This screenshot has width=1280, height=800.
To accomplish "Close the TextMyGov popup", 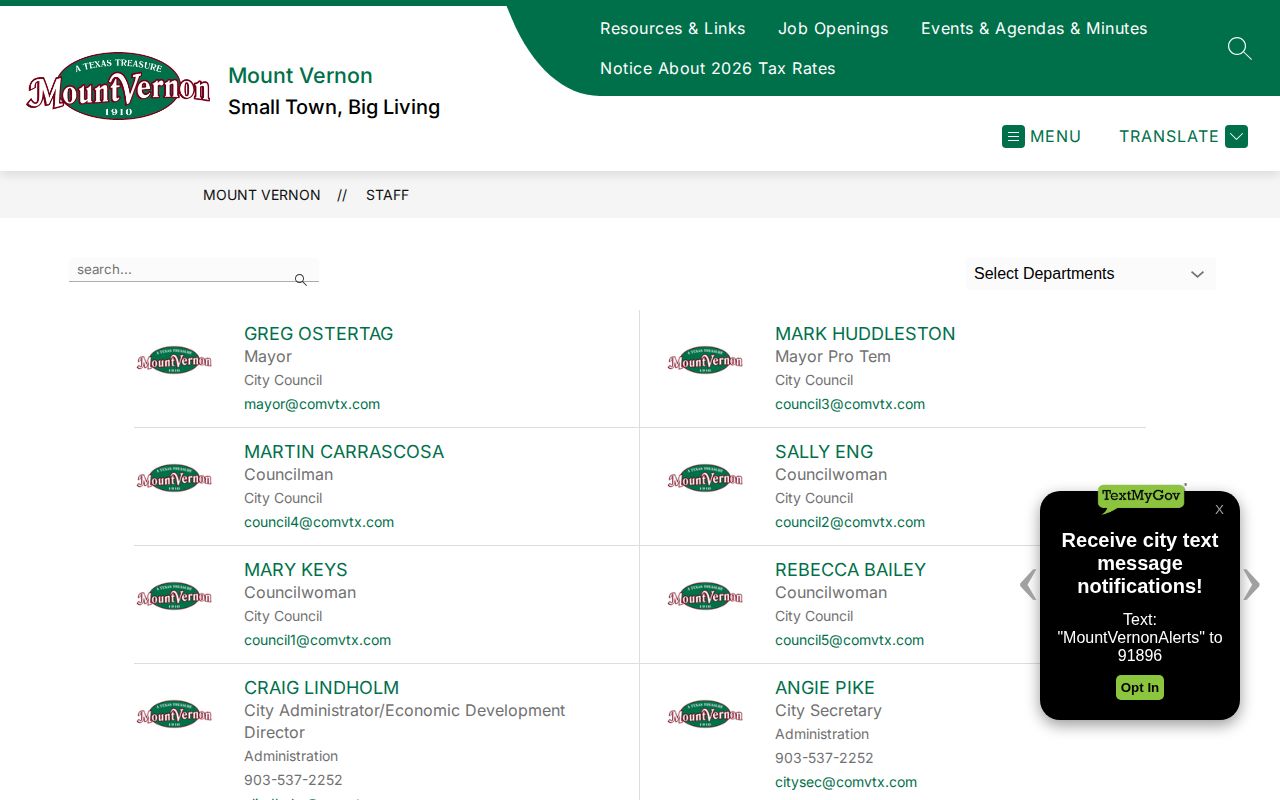I will [1219, 510].
